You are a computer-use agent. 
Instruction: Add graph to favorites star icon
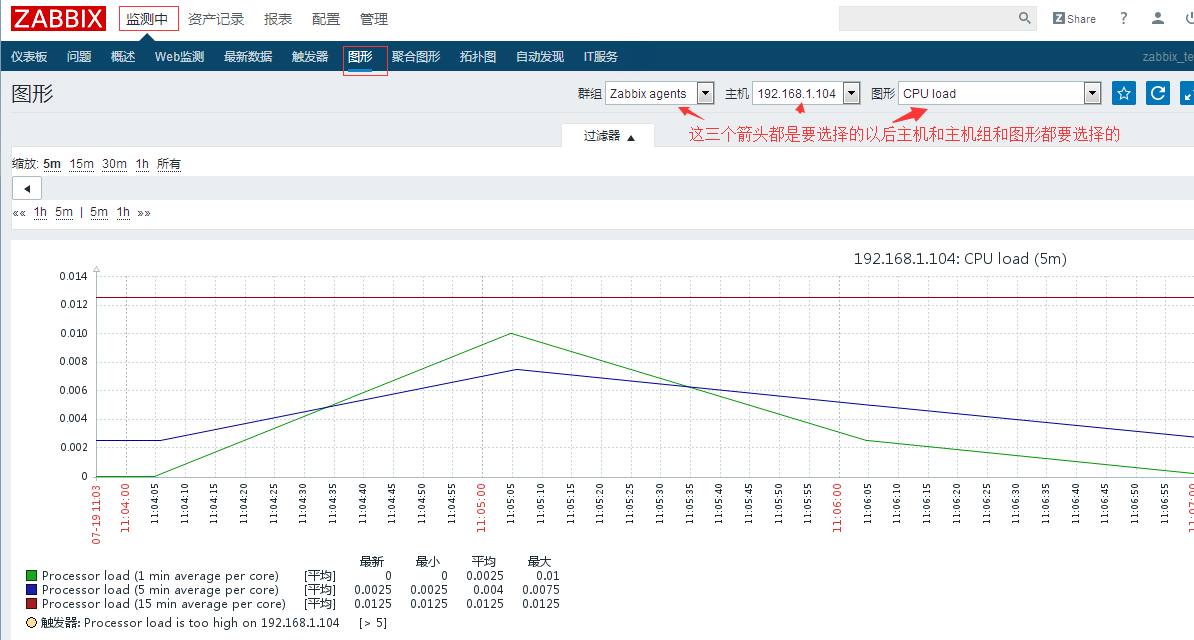(x=1124, y=93)
